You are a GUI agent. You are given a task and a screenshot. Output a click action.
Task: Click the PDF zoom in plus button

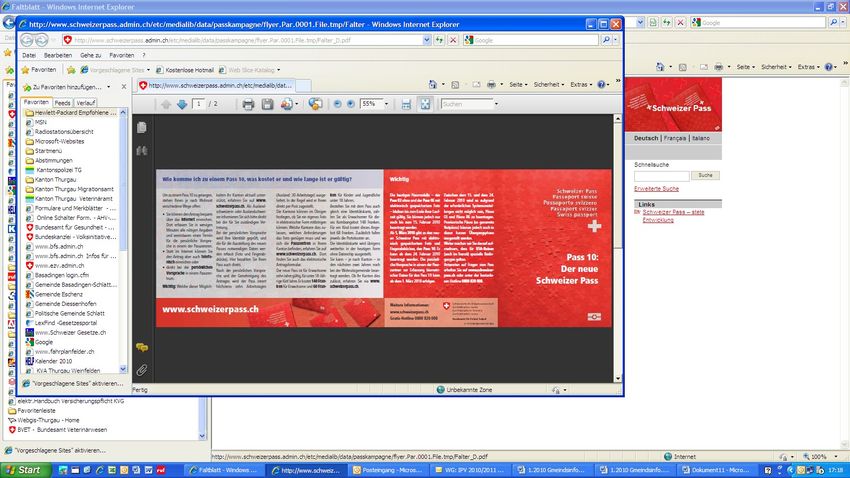[x=350, y=104]
